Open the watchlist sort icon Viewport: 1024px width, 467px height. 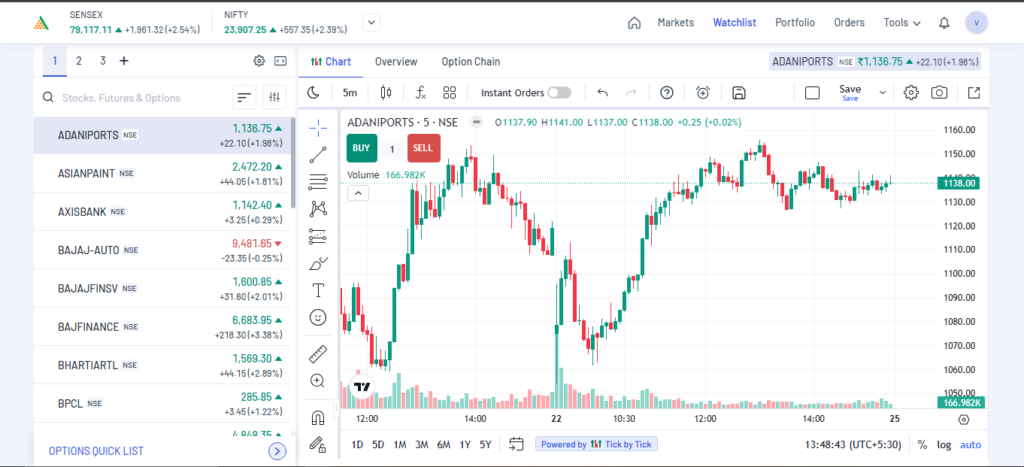point(244,97)
